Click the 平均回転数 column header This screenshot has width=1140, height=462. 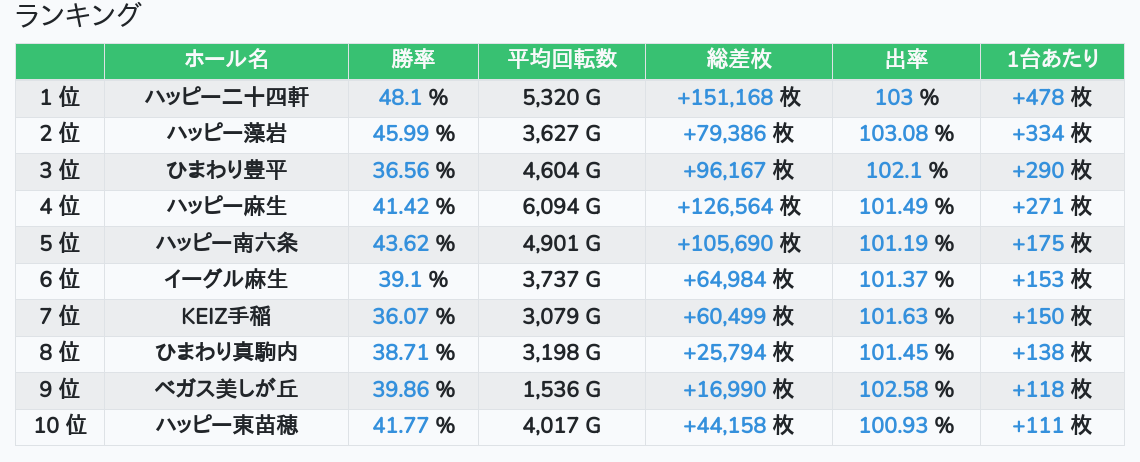pos(562,60)
